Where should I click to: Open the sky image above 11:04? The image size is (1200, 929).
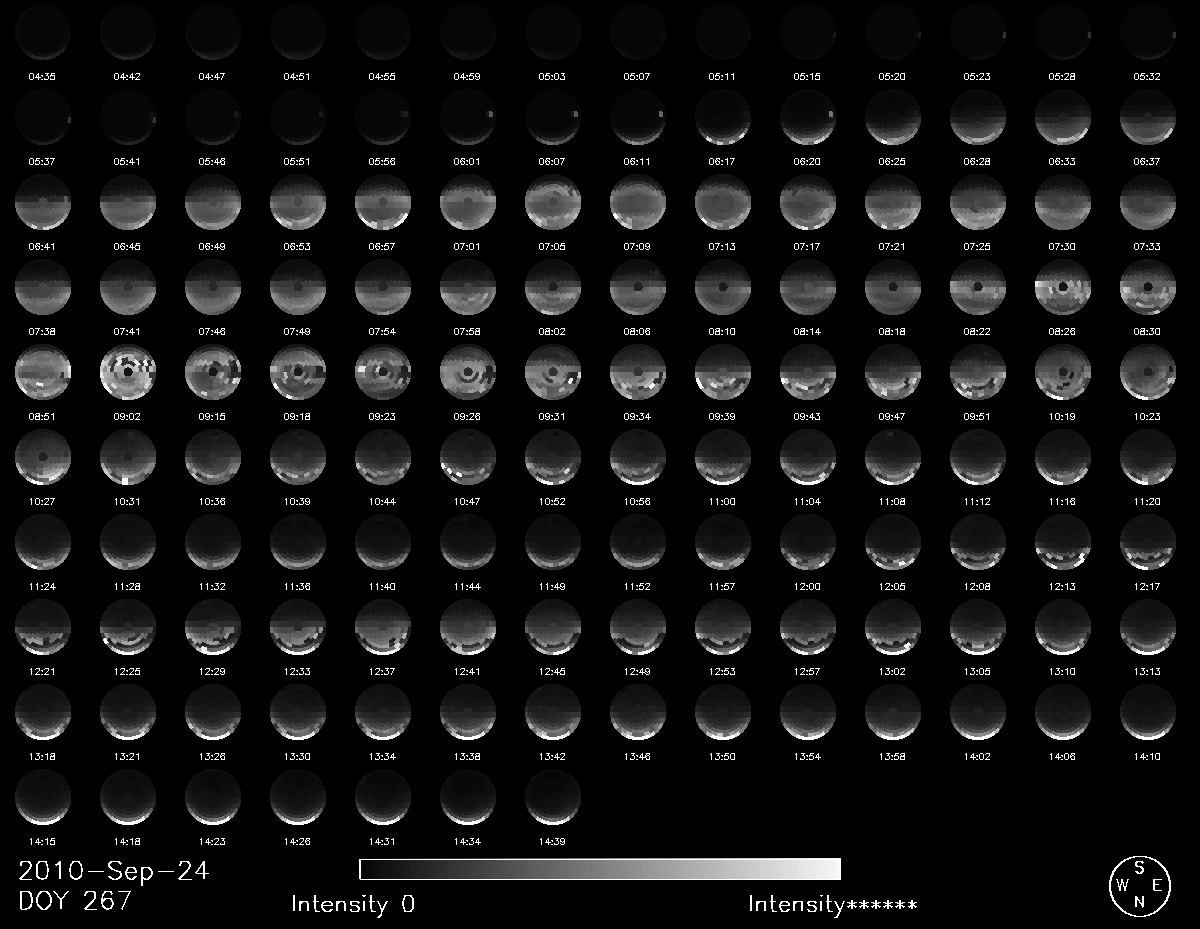(808, 458)
